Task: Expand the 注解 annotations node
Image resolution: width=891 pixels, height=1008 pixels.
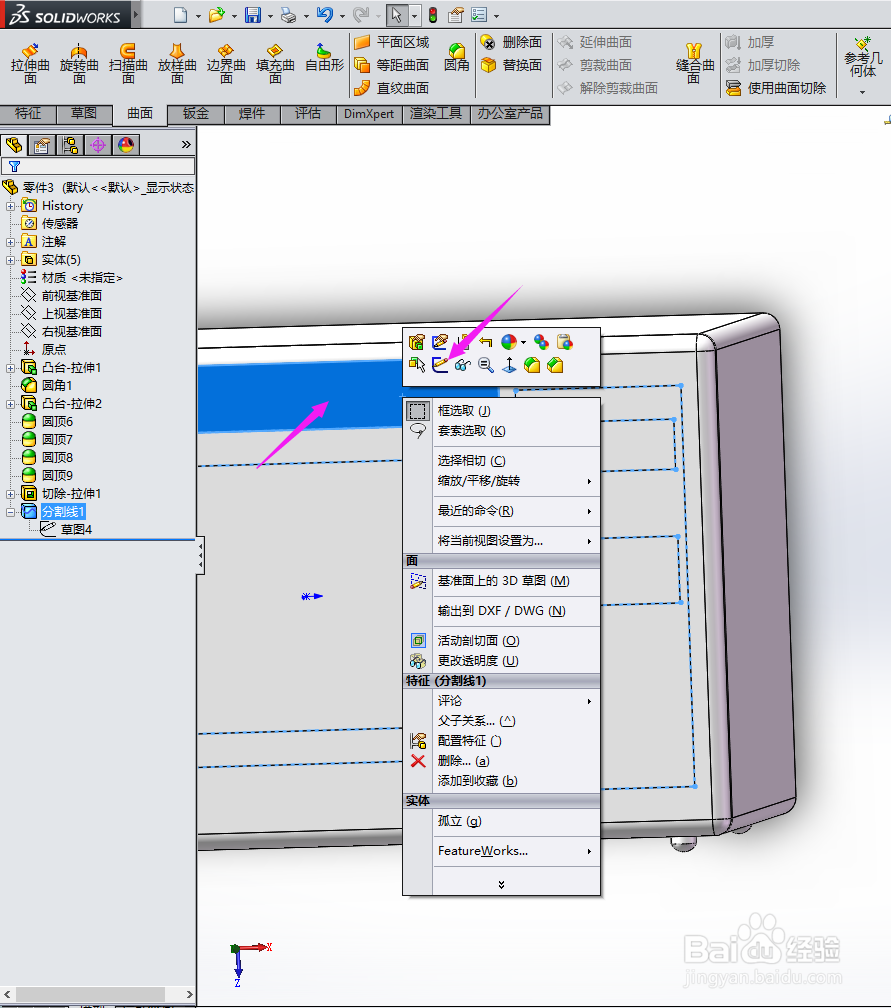Action: pyautogui.click(x=10, y=242)
